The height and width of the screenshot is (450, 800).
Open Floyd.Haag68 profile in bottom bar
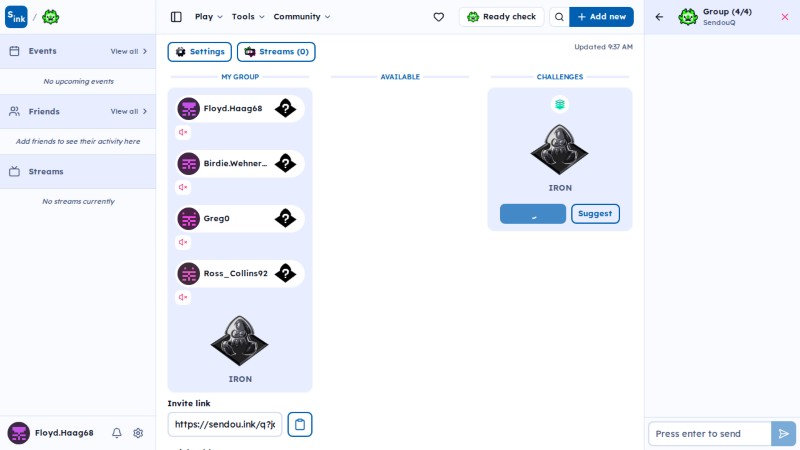pos(51,433)
